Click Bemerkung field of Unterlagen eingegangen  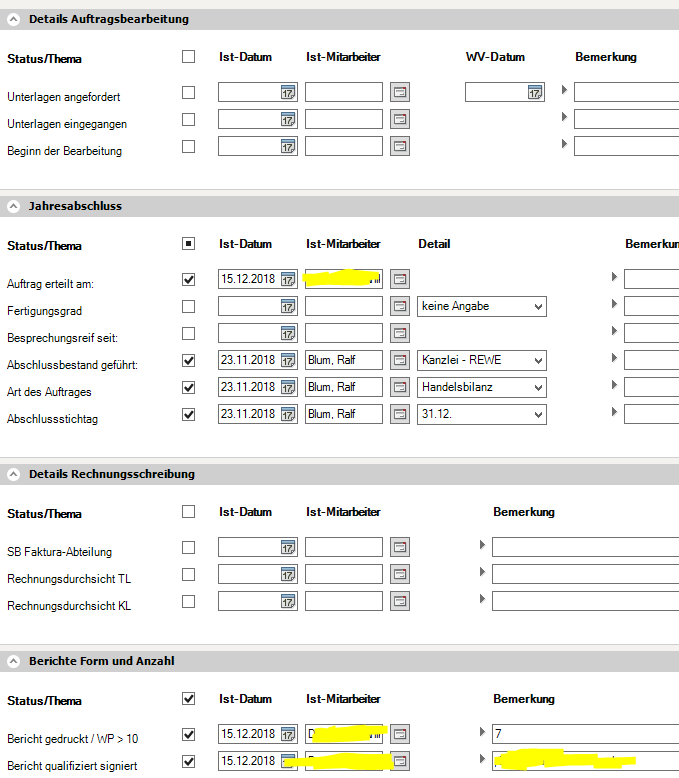pos(626,119)
